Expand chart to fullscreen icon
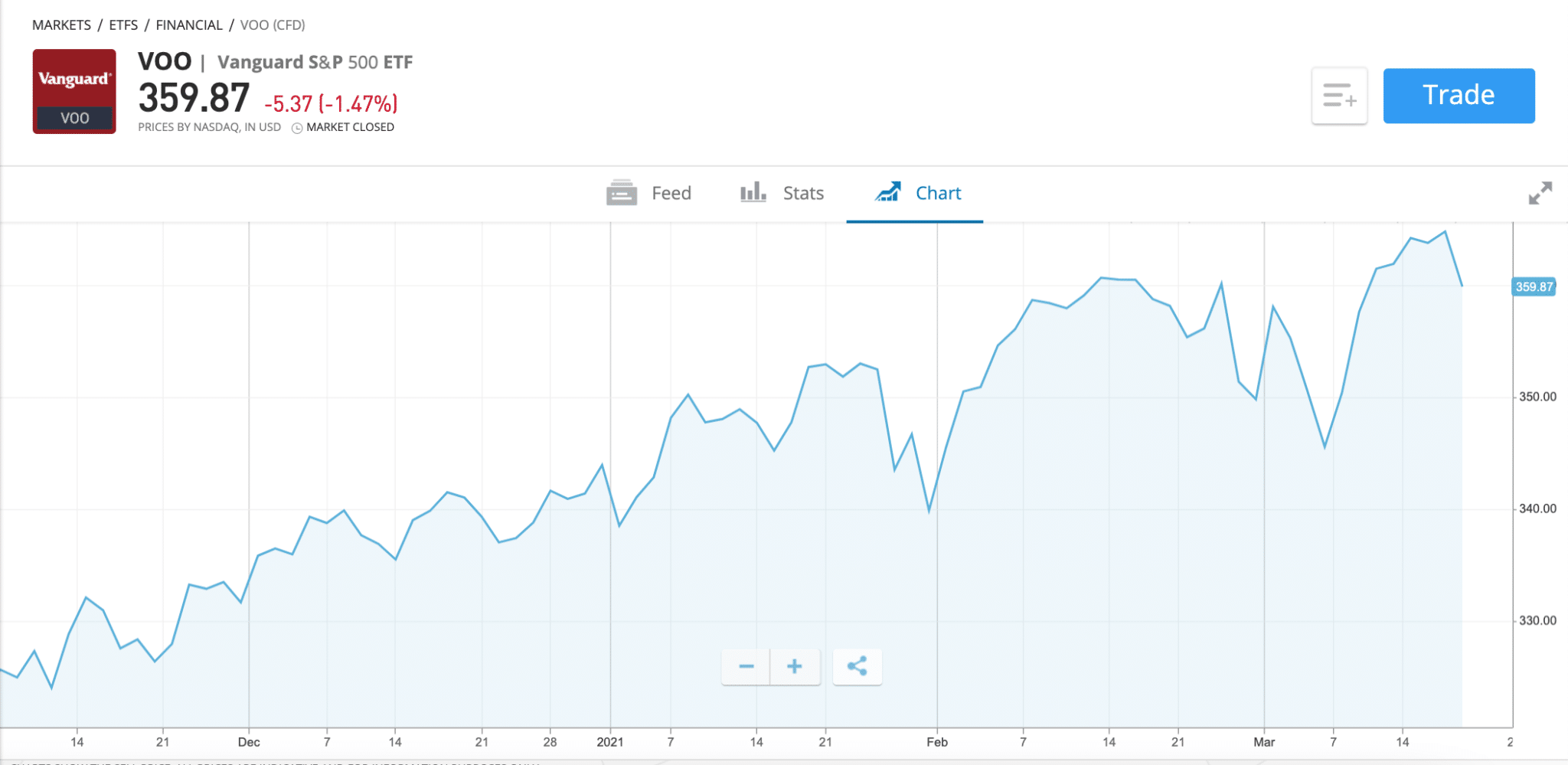 (1540, 193)
